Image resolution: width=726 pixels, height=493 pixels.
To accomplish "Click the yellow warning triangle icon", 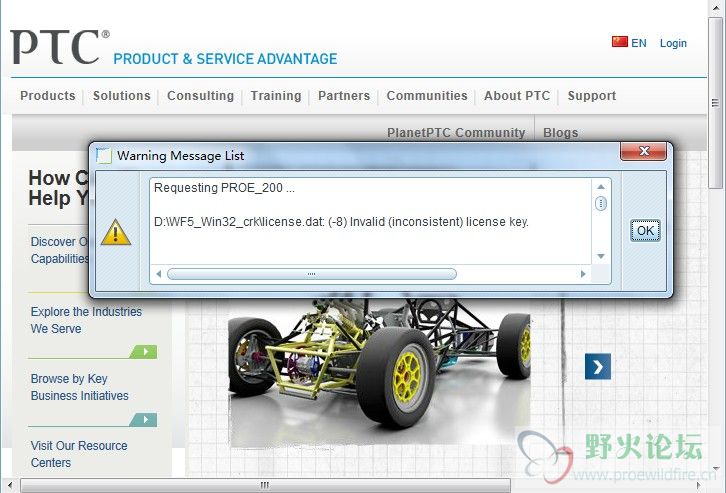I will click(x=116, y=232).
